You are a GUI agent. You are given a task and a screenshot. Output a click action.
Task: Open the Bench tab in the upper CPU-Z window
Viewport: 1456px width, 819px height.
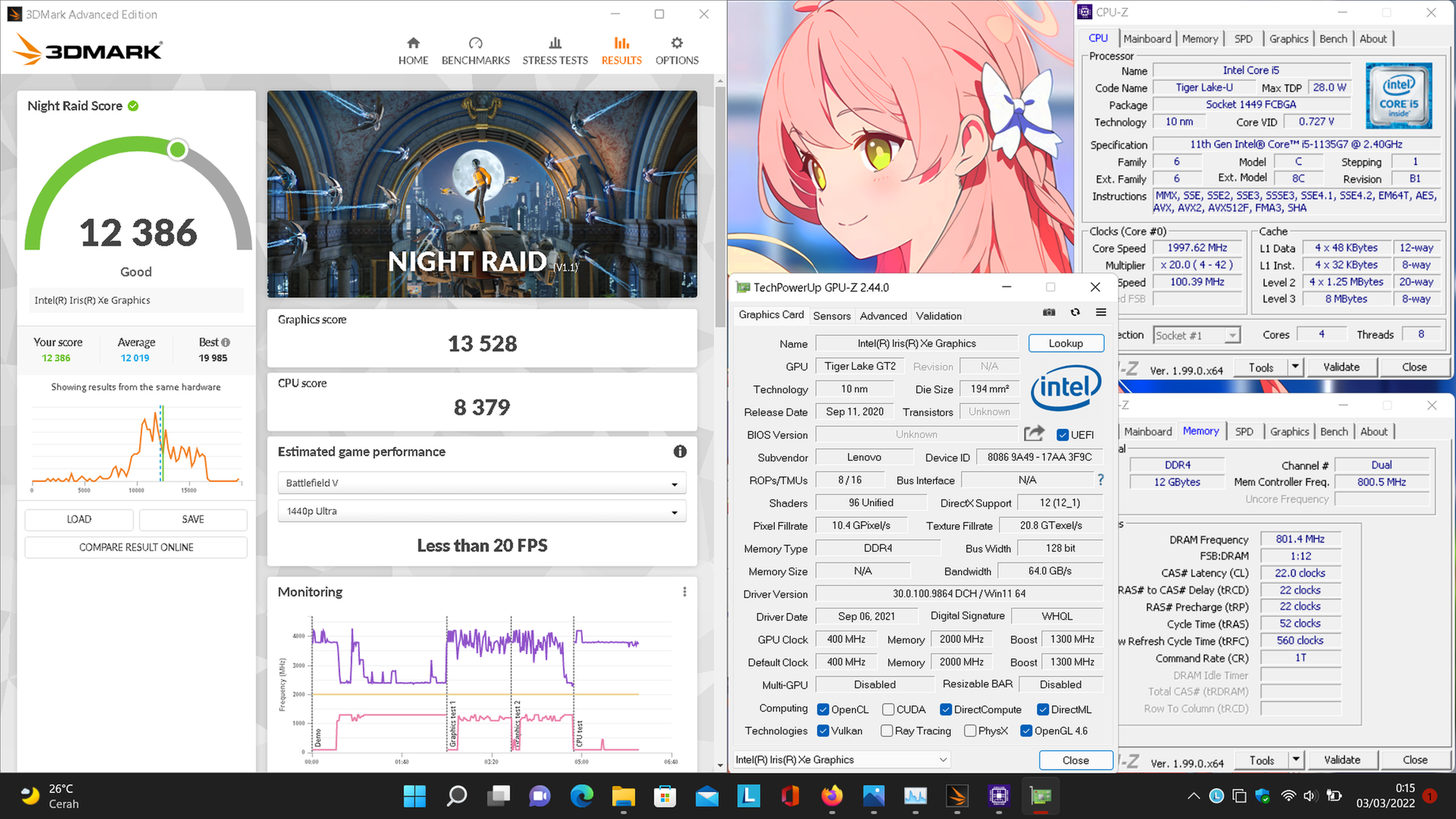[x=1333, y=39]
